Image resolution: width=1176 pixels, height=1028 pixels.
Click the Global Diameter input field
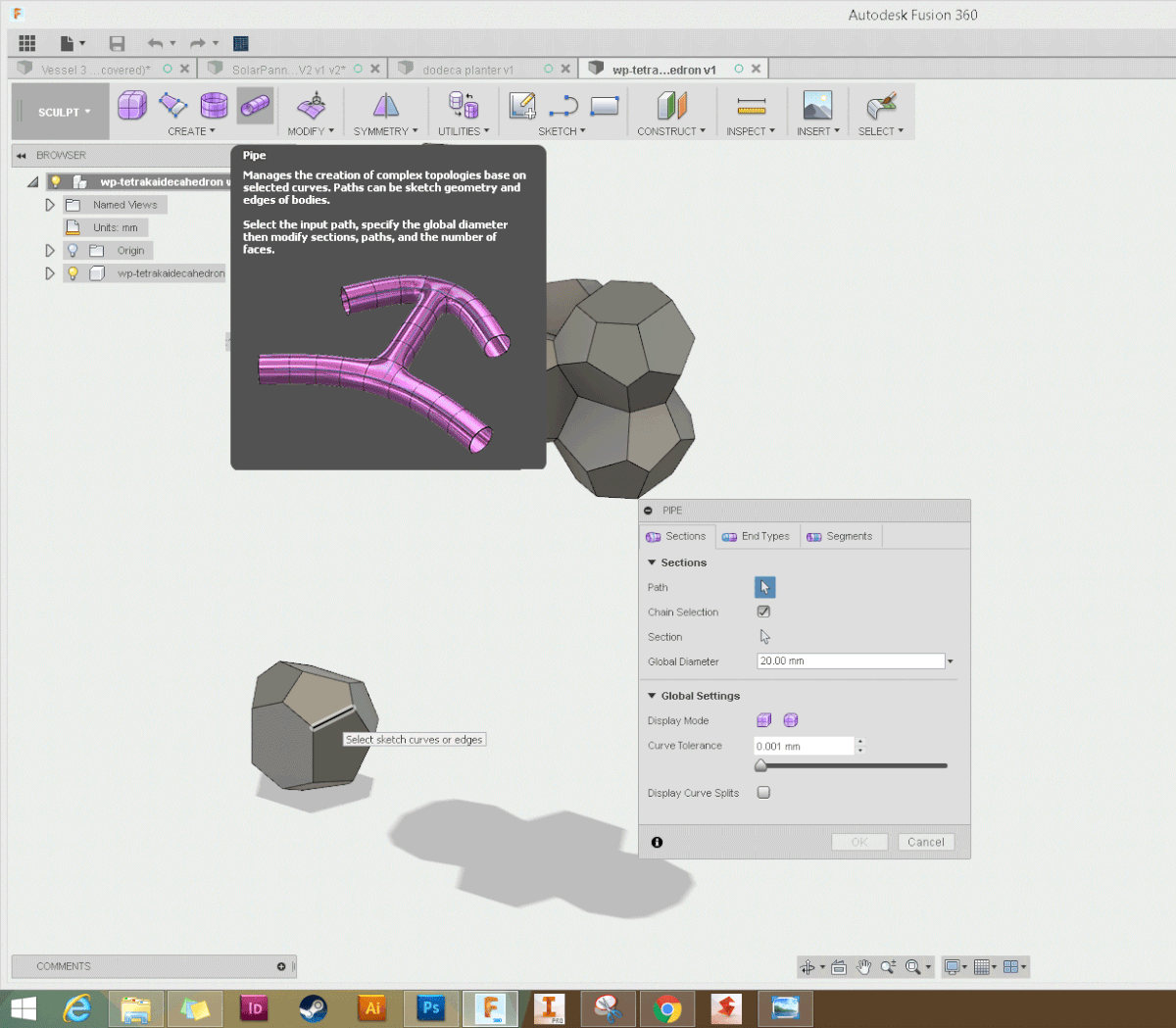pos(851,661)
